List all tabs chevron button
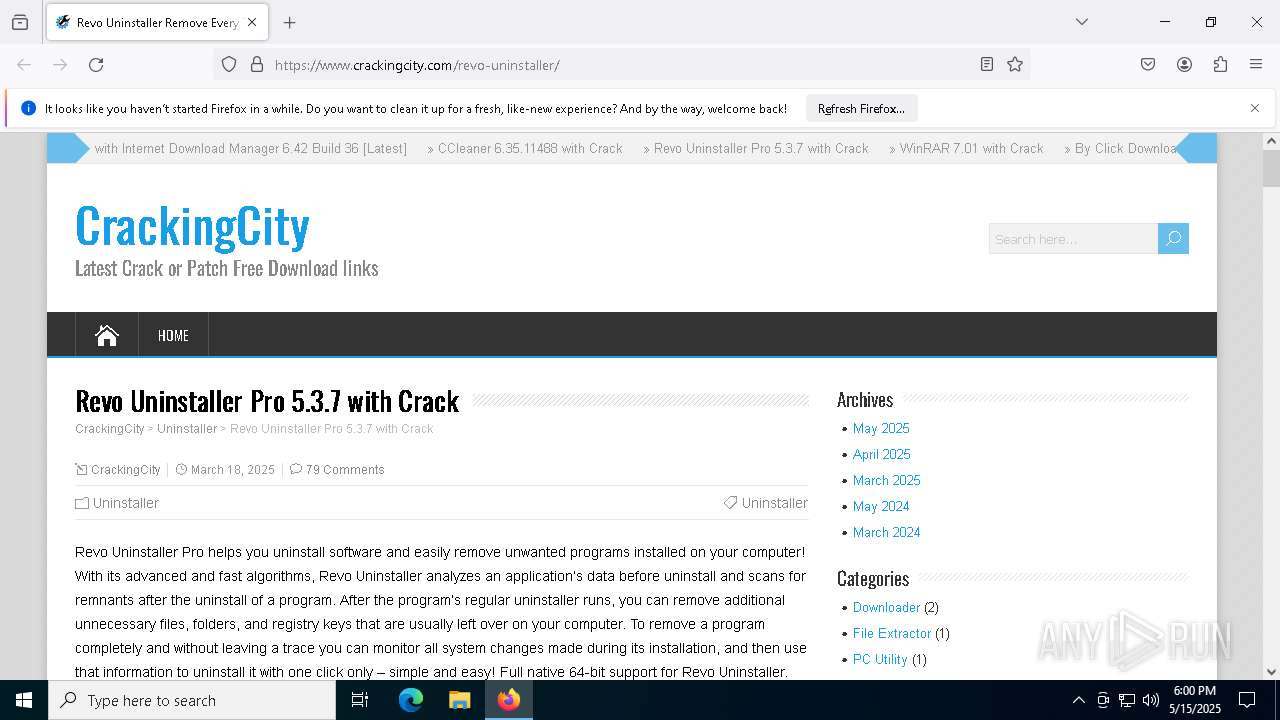This screenshot has width=1280, height=720. point(1081,22)
